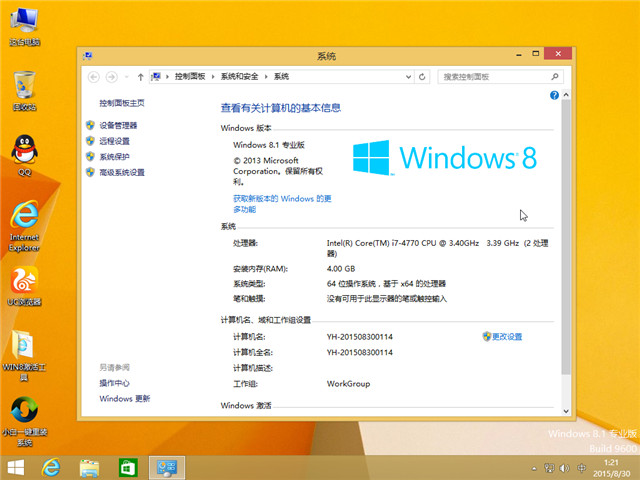Open Internet Explorer desktop shortcut
The height and width of the screenshot is (480, 640).
[x=24, y=226]
